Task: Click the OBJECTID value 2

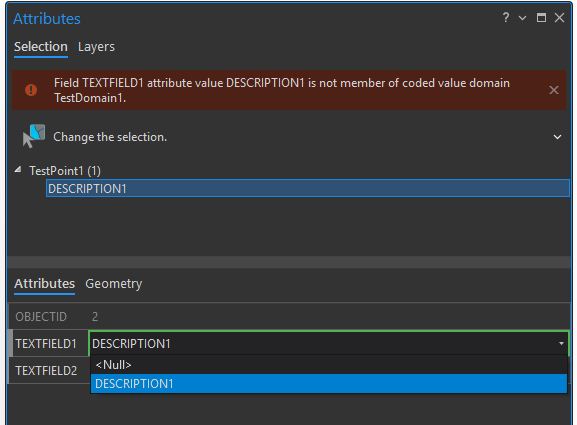Action: pos(95,316)
